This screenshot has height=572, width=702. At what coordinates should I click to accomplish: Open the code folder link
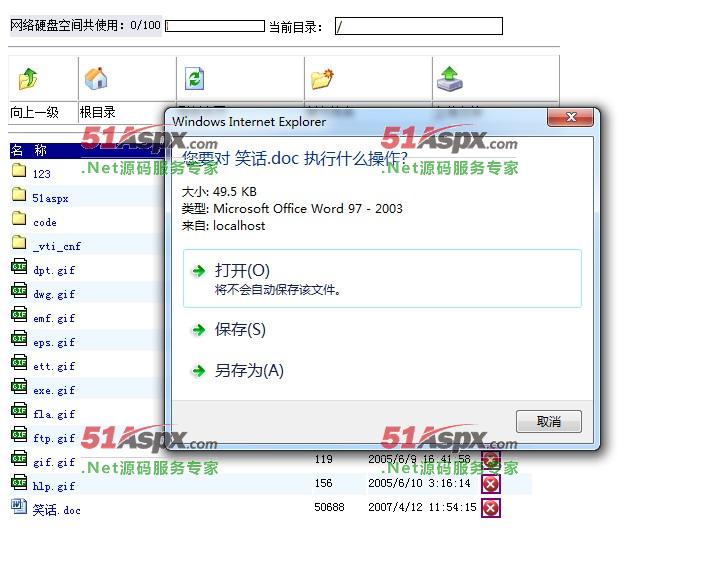(45, 222)
